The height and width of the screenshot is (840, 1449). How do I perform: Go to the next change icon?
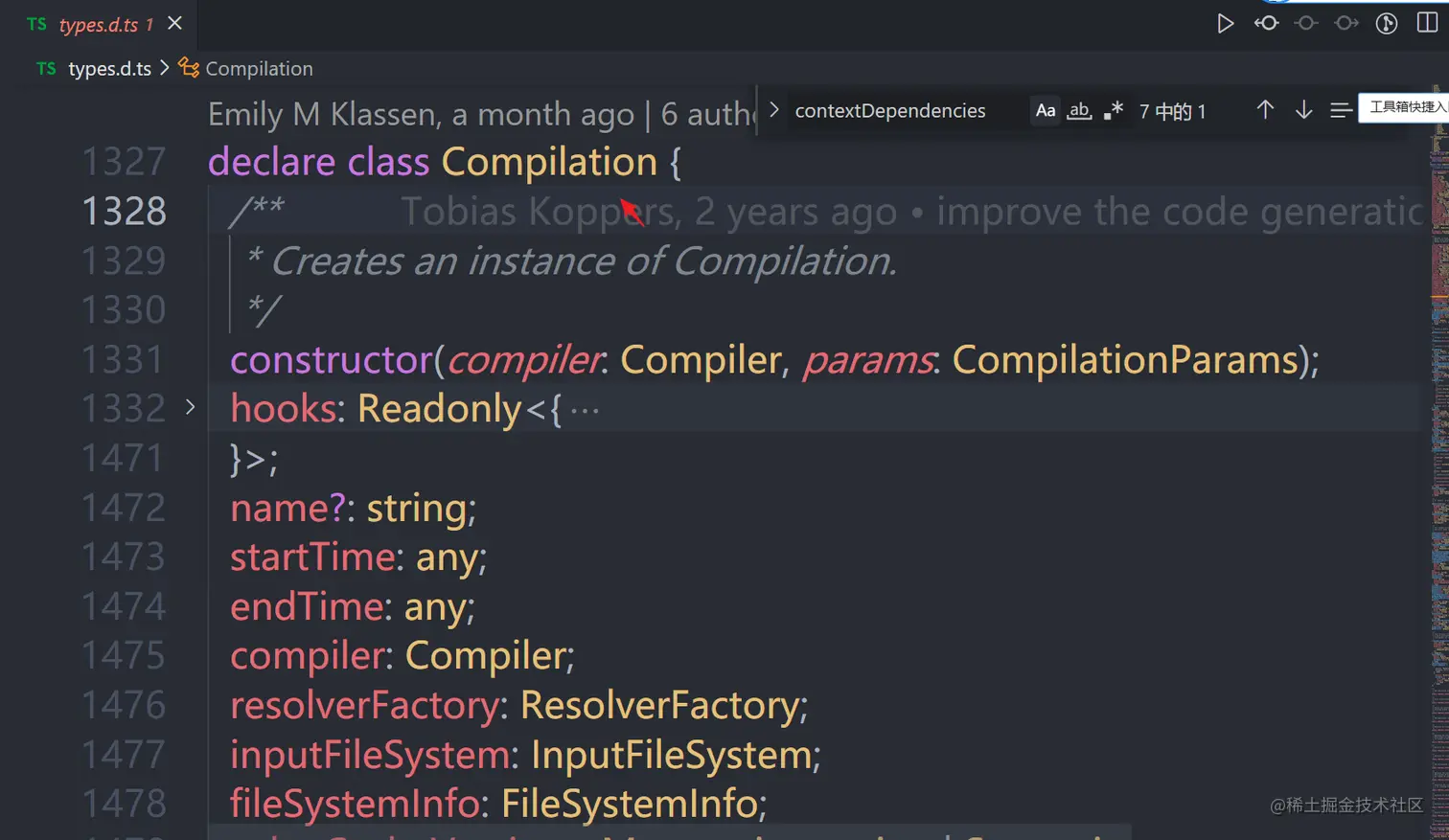pyautogui.click(x=1346, y=23)
